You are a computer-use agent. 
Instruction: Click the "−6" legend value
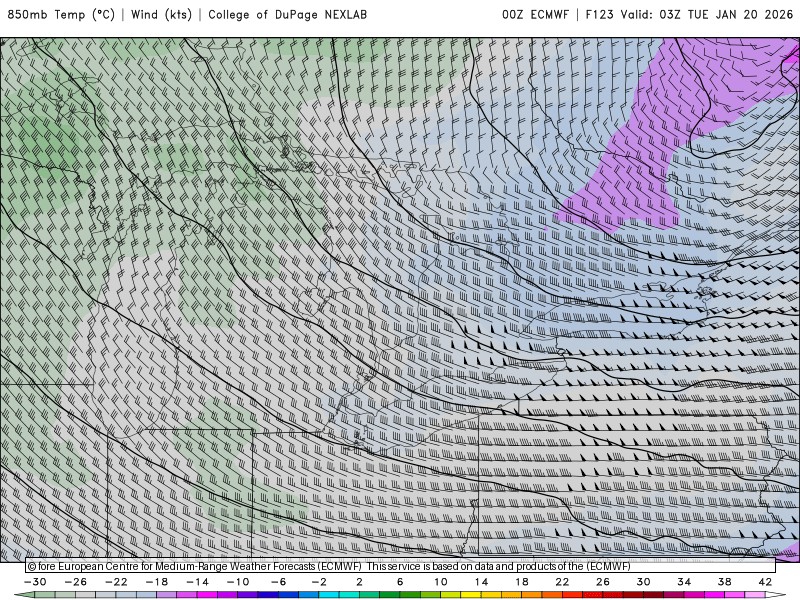coord(279,582)
